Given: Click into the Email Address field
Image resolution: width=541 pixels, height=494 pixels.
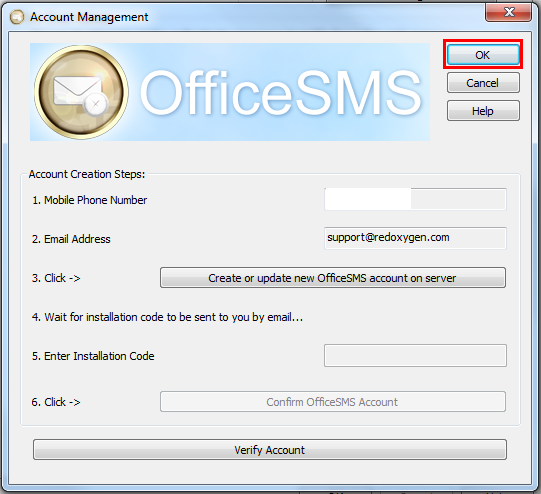Looking at the screenshot, I should point(415,238).
